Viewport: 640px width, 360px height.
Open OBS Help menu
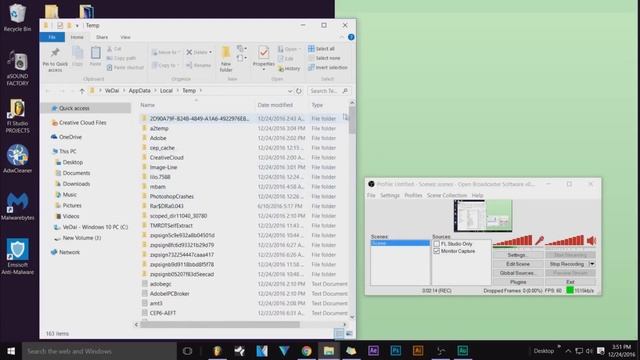click(x=477, y=196)
